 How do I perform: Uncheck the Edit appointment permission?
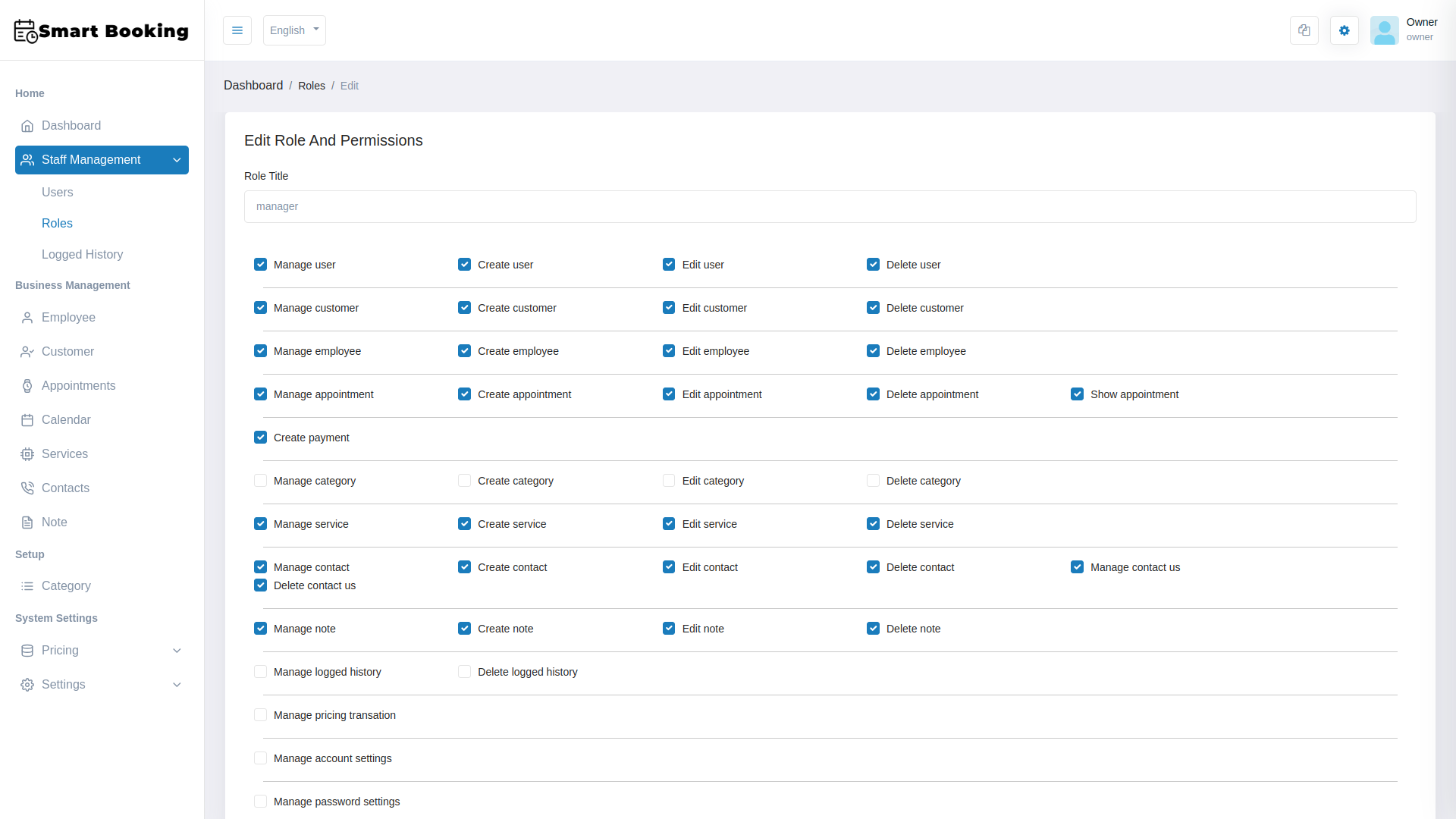coord(668,394)
